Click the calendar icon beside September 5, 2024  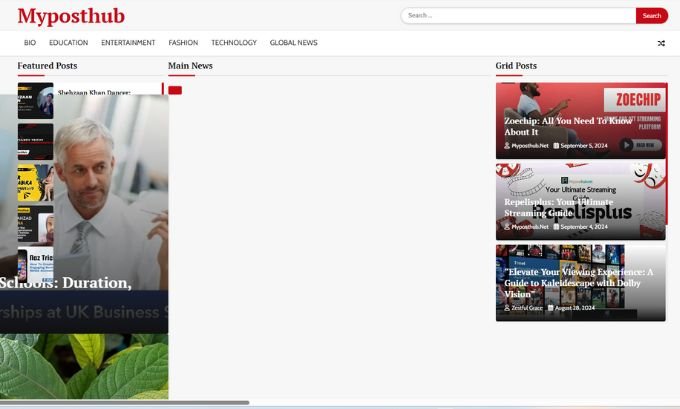[x=556, y=146]
